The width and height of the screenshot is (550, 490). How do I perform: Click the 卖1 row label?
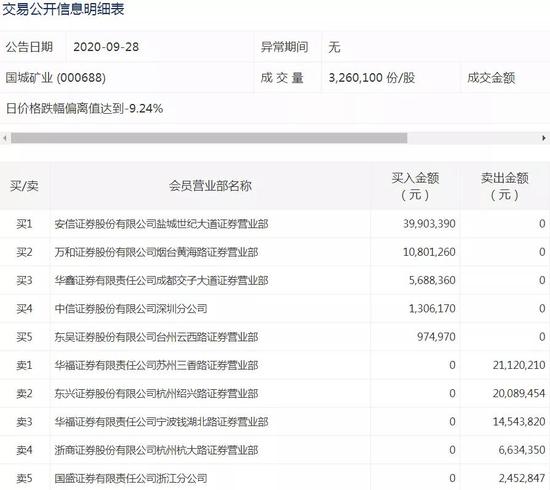pyautogui.click(x=24, y=365)
